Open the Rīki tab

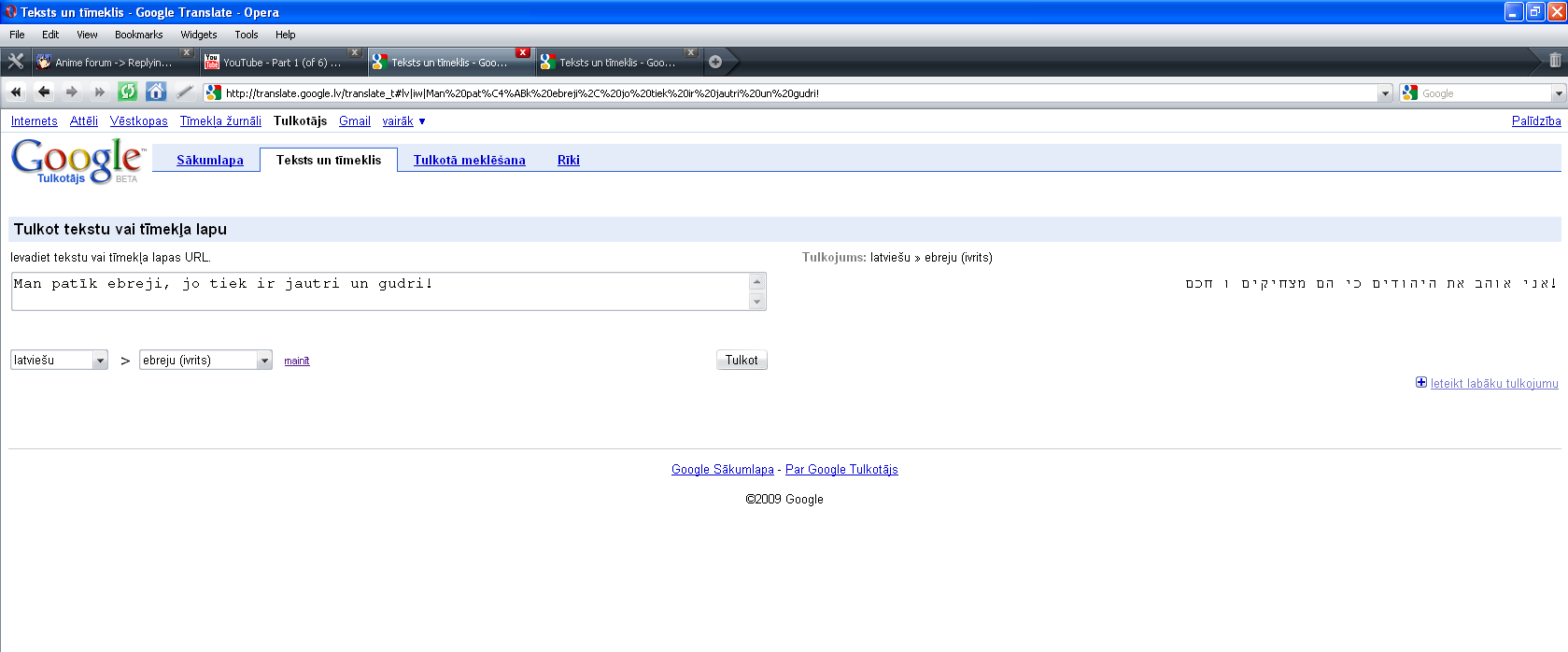pyautogui.click(x=569, y=160)
